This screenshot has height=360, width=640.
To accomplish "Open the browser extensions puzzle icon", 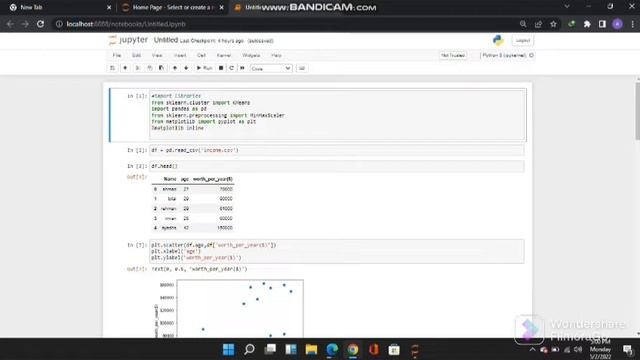I will pyautogui.click(x=587, y=24).
